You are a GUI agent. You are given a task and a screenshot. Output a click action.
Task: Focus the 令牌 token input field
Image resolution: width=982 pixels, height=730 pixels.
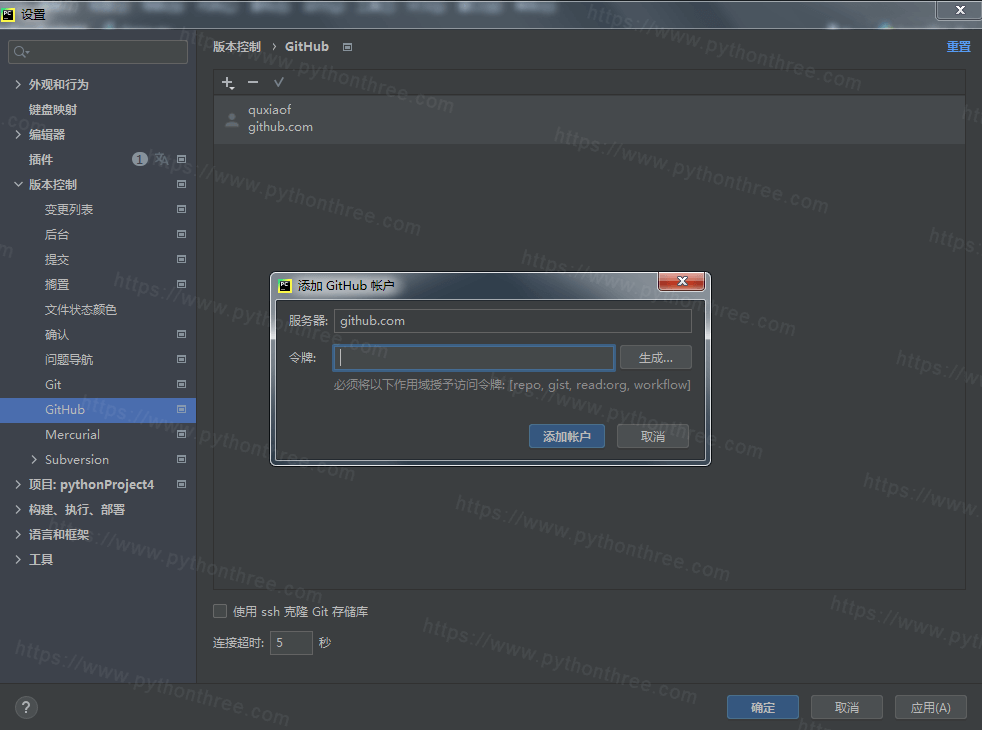point(474,357)
